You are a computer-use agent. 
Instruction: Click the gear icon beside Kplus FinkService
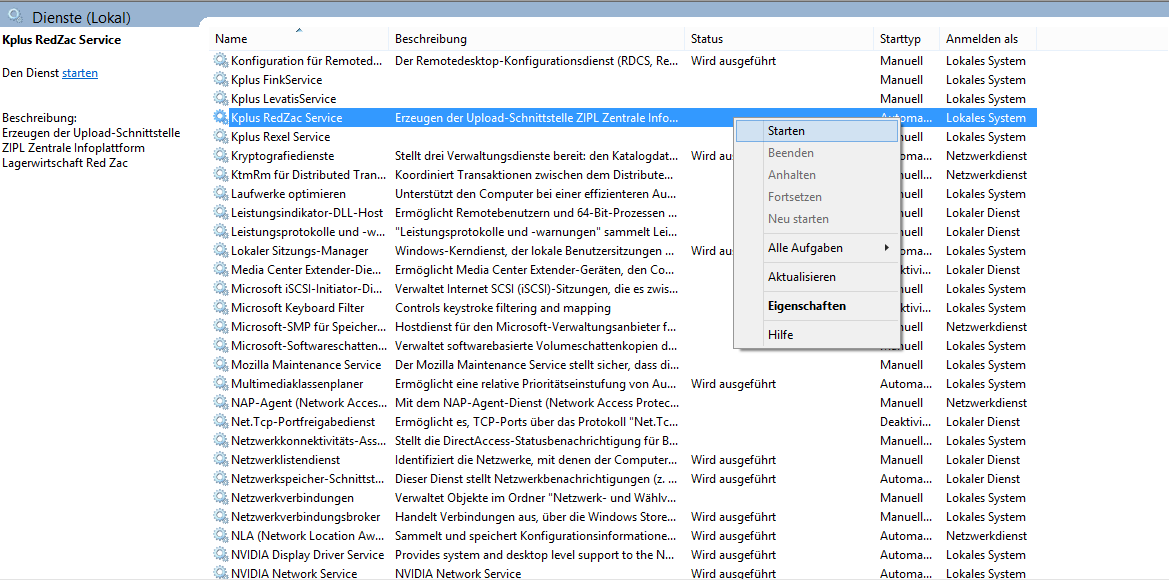pyautogui.click(x=221, y=80)
